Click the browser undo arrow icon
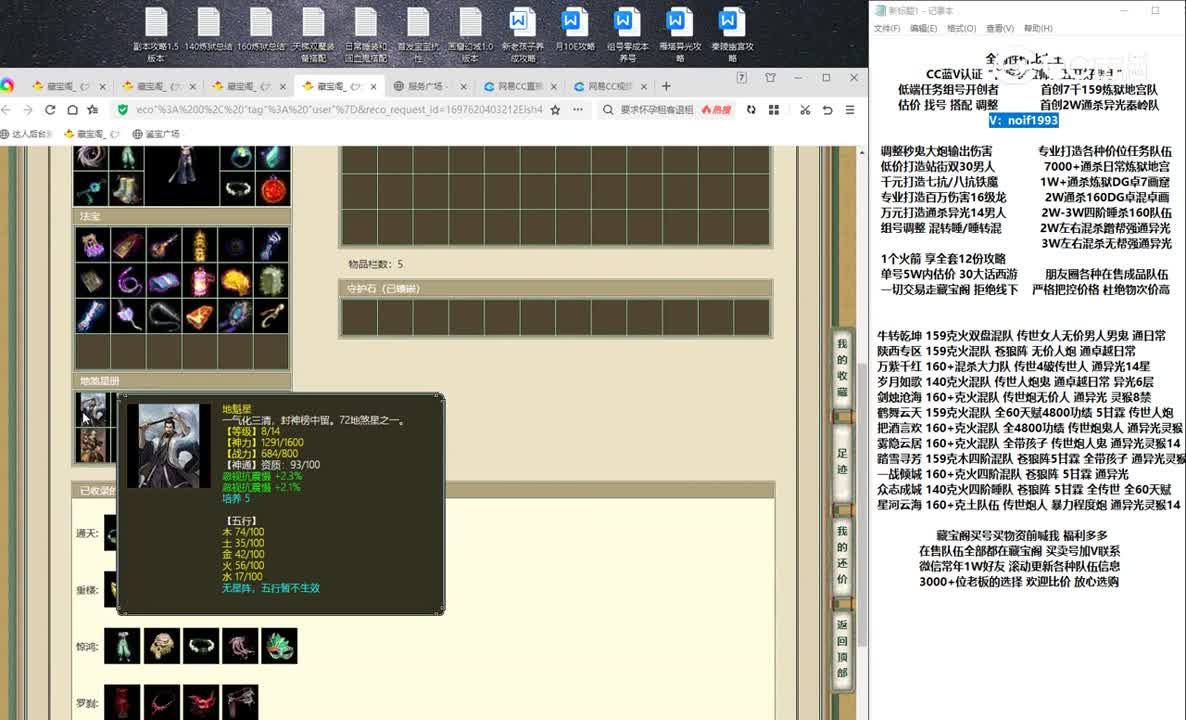 point(827,110)
